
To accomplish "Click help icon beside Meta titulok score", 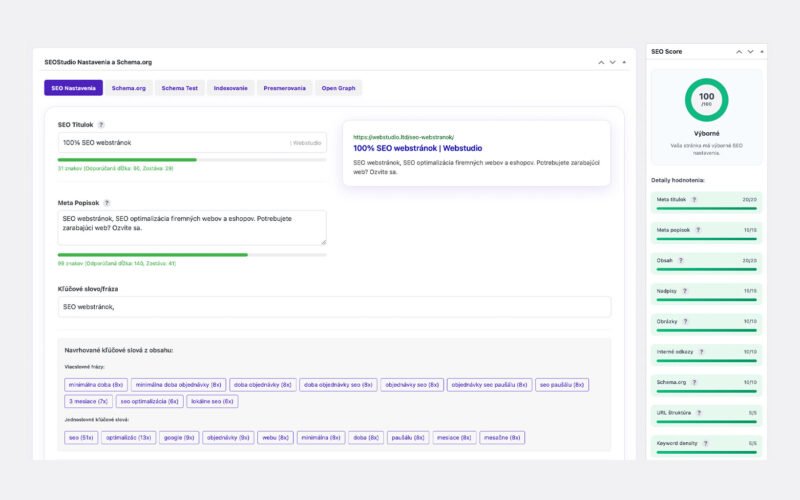I will click(x=694, y=199).
